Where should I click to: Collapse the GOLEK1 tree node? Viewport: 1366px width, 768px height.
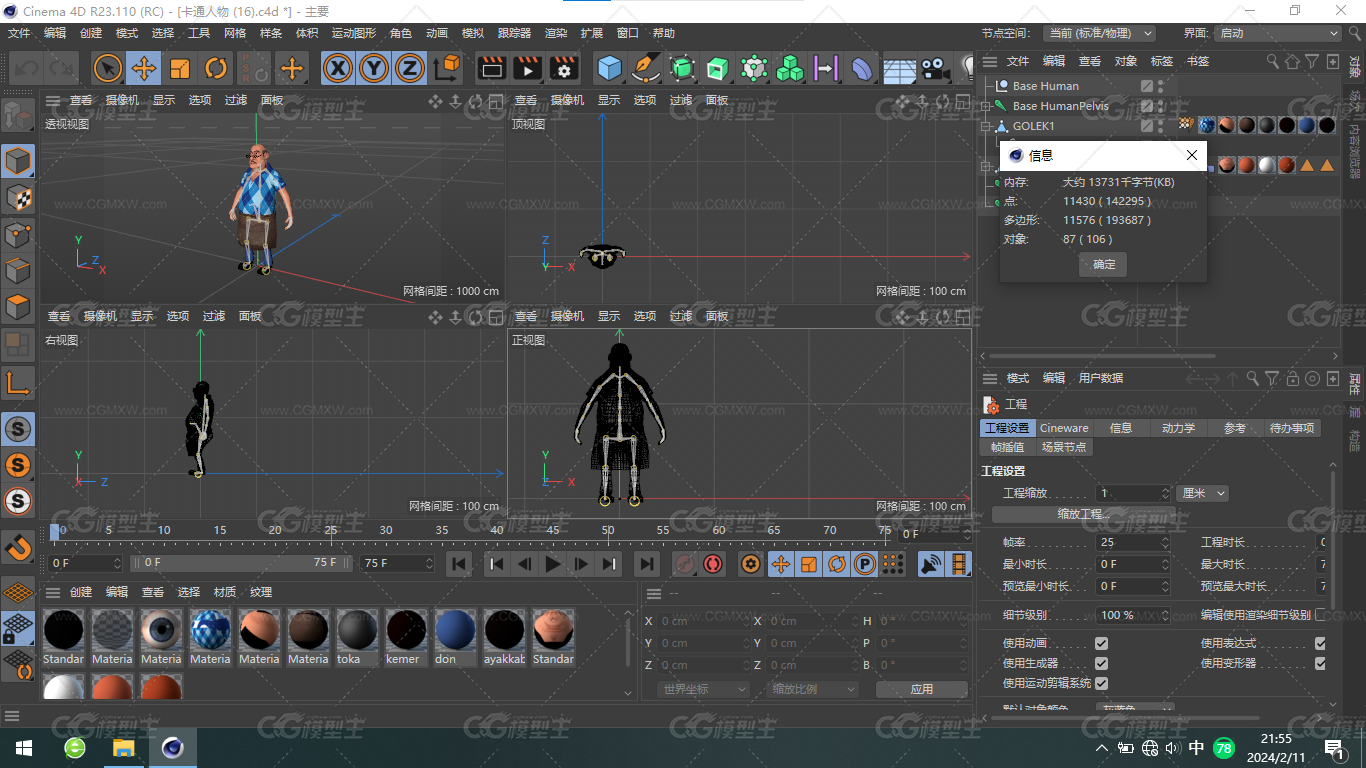point(985,126)
